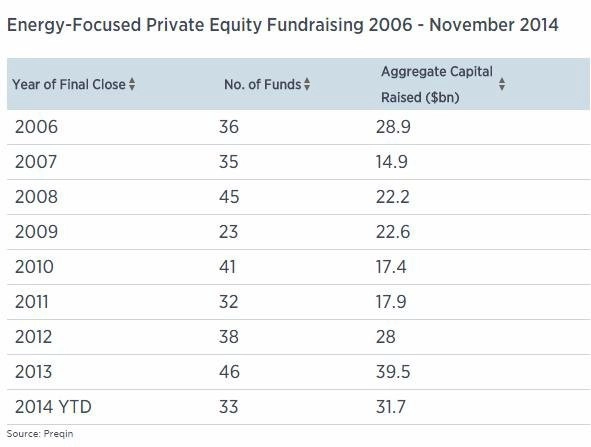Click the No. of Funds header label
This screenshot has height=447, width=591.
coord(263,84)
